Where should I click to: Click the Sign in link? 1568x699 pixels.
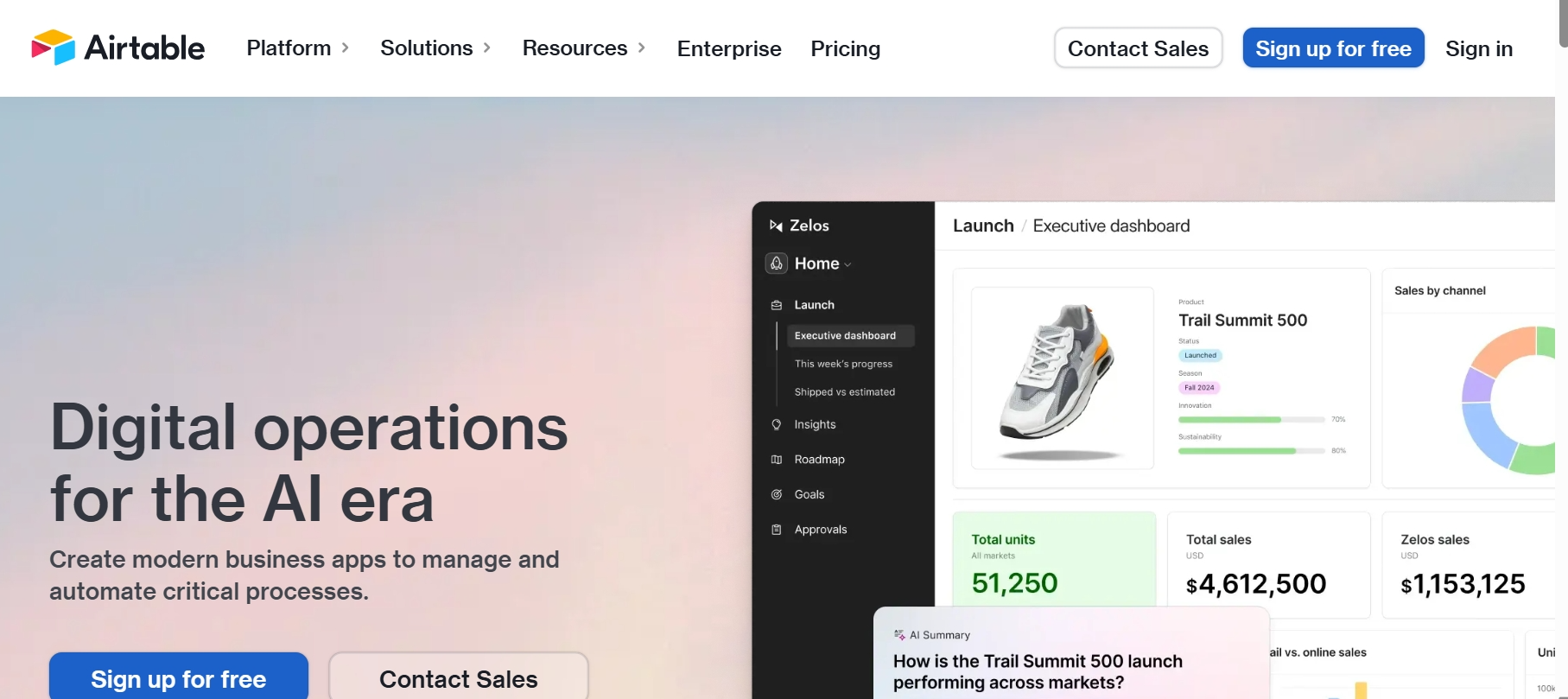(1479, 48)
